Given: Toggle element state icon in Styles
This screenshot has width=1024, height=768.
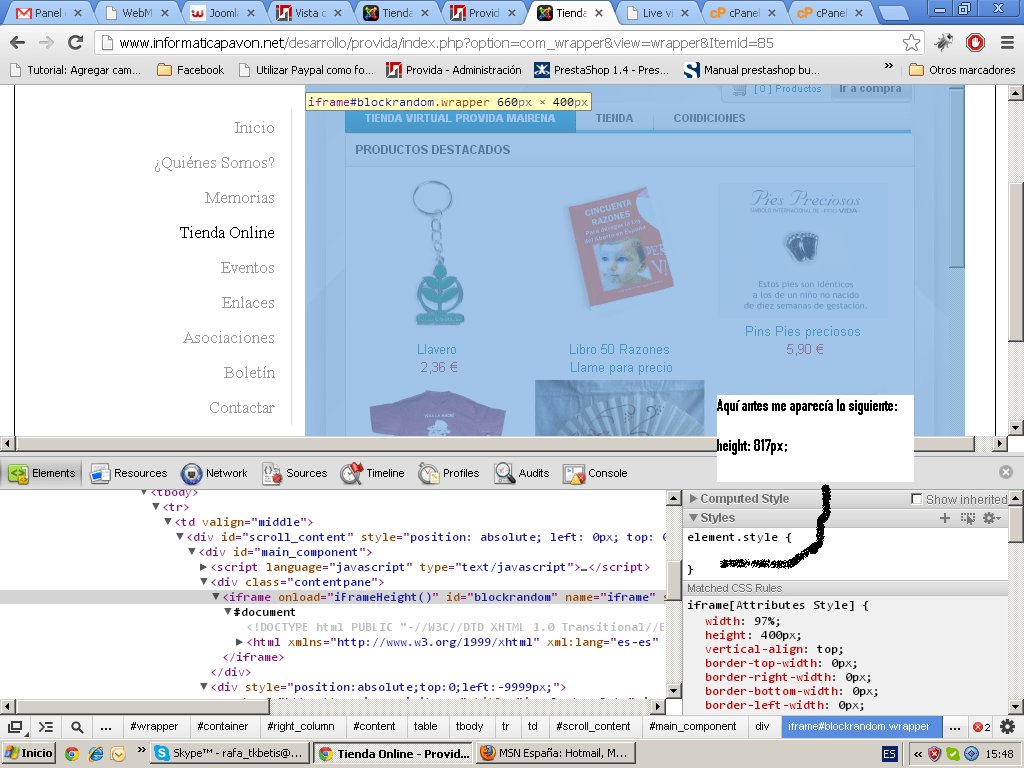Looking at the screenshot, I should [x=967, y=518].
